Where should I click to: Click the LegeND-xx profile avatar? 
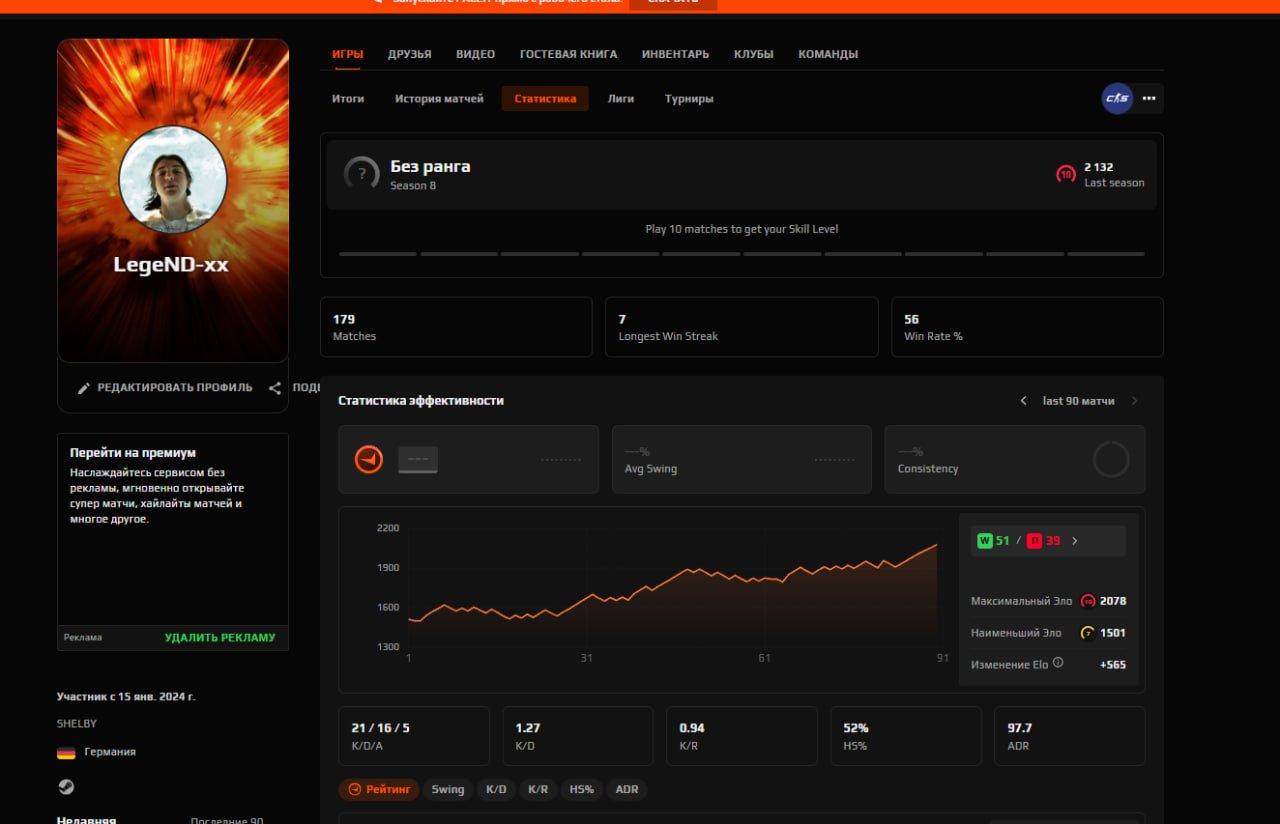[x=173, y=179]
